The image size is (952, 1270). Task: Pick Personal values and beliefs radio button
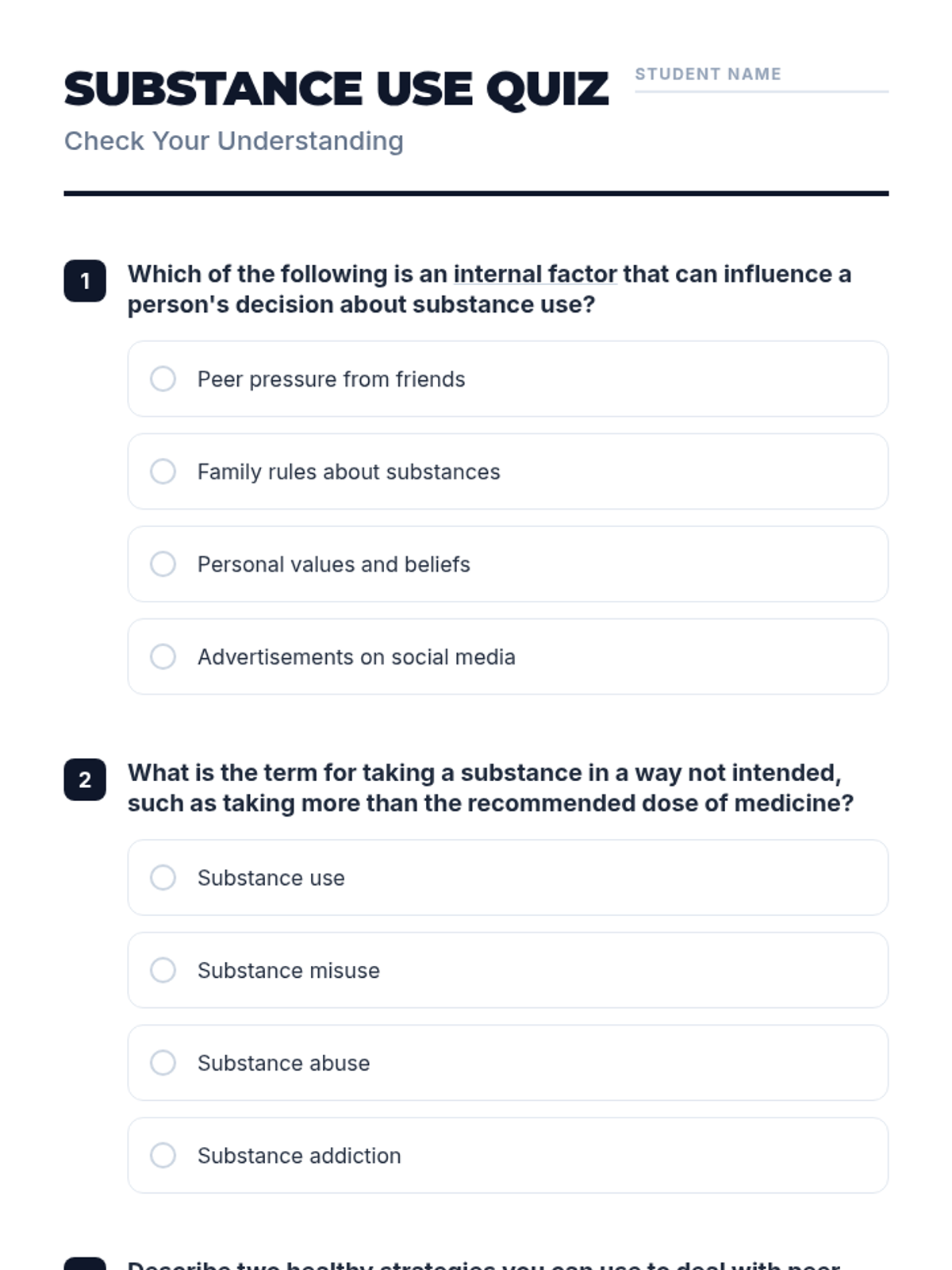(x=163, y=564)
